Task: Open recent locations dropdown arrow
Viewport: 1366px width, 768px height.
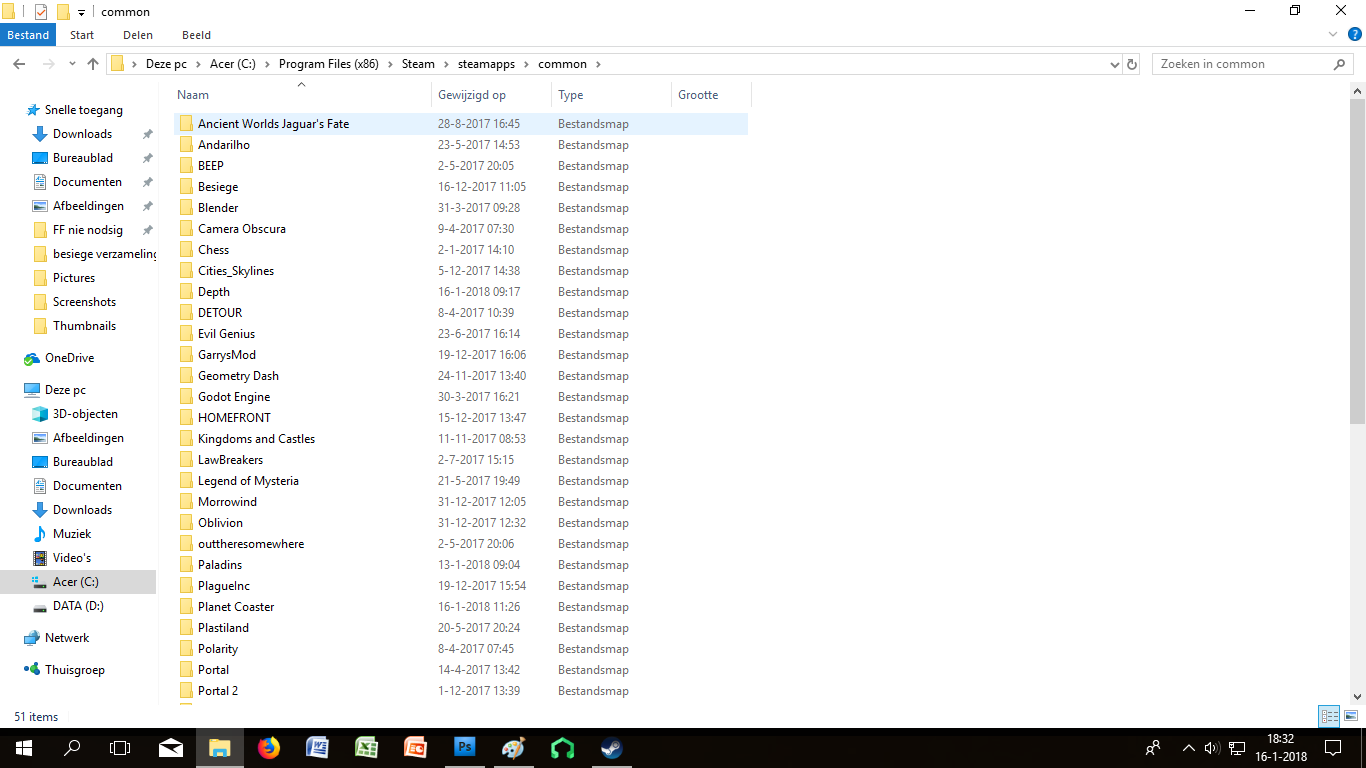Action: (72, 64)
